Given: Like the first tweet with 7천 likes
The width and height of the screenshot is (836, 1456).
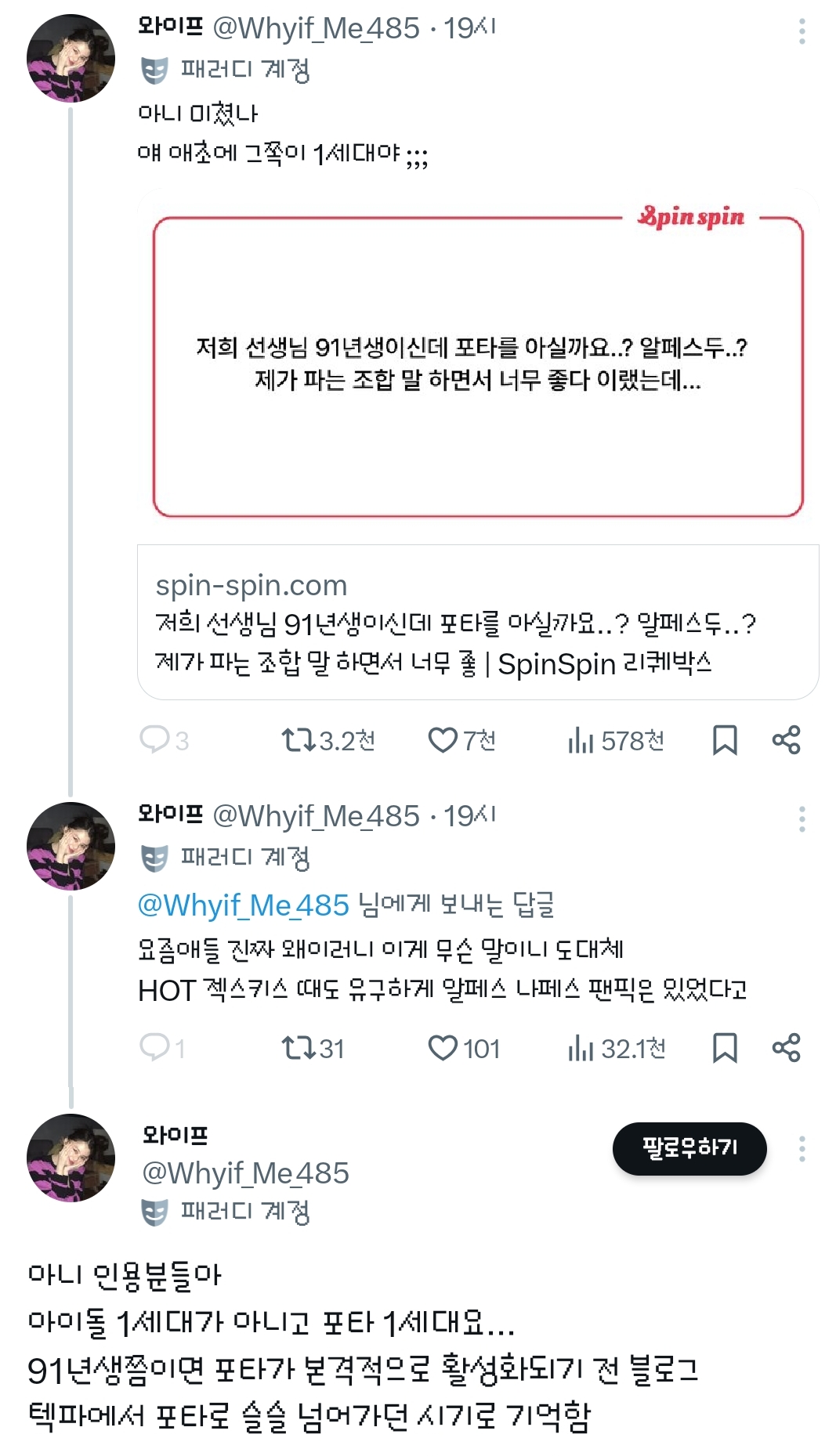Looking at the screenshot, I should 443,739.
